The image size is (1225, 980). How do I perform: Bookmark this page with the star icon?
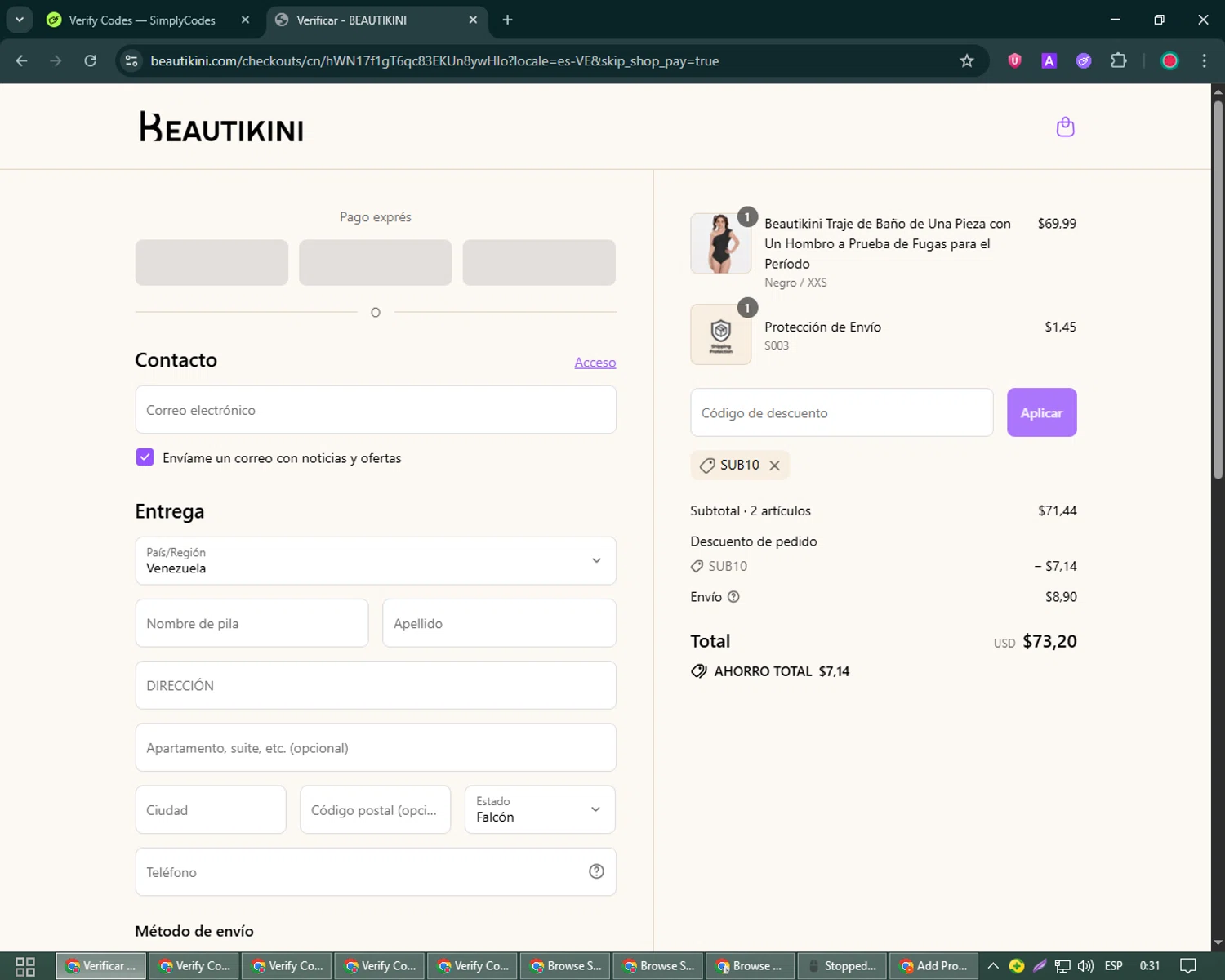pos(967,61)
